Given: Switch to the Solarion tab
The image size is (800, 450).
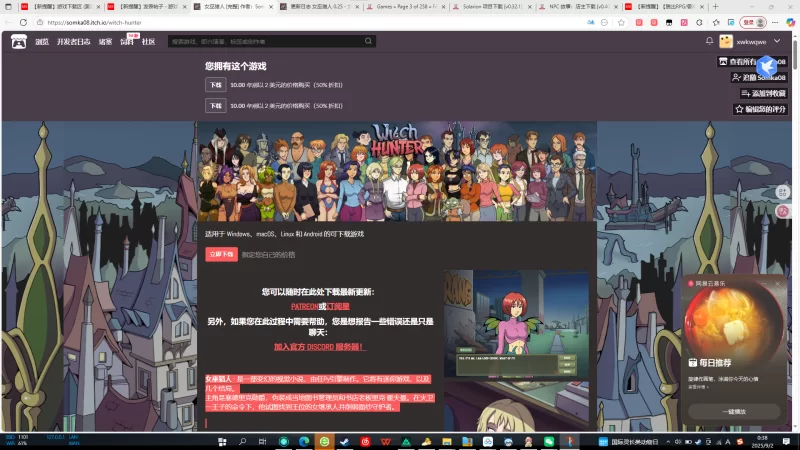Looking at the screenshot, I should pyautogui.click(x=493, y=7).
